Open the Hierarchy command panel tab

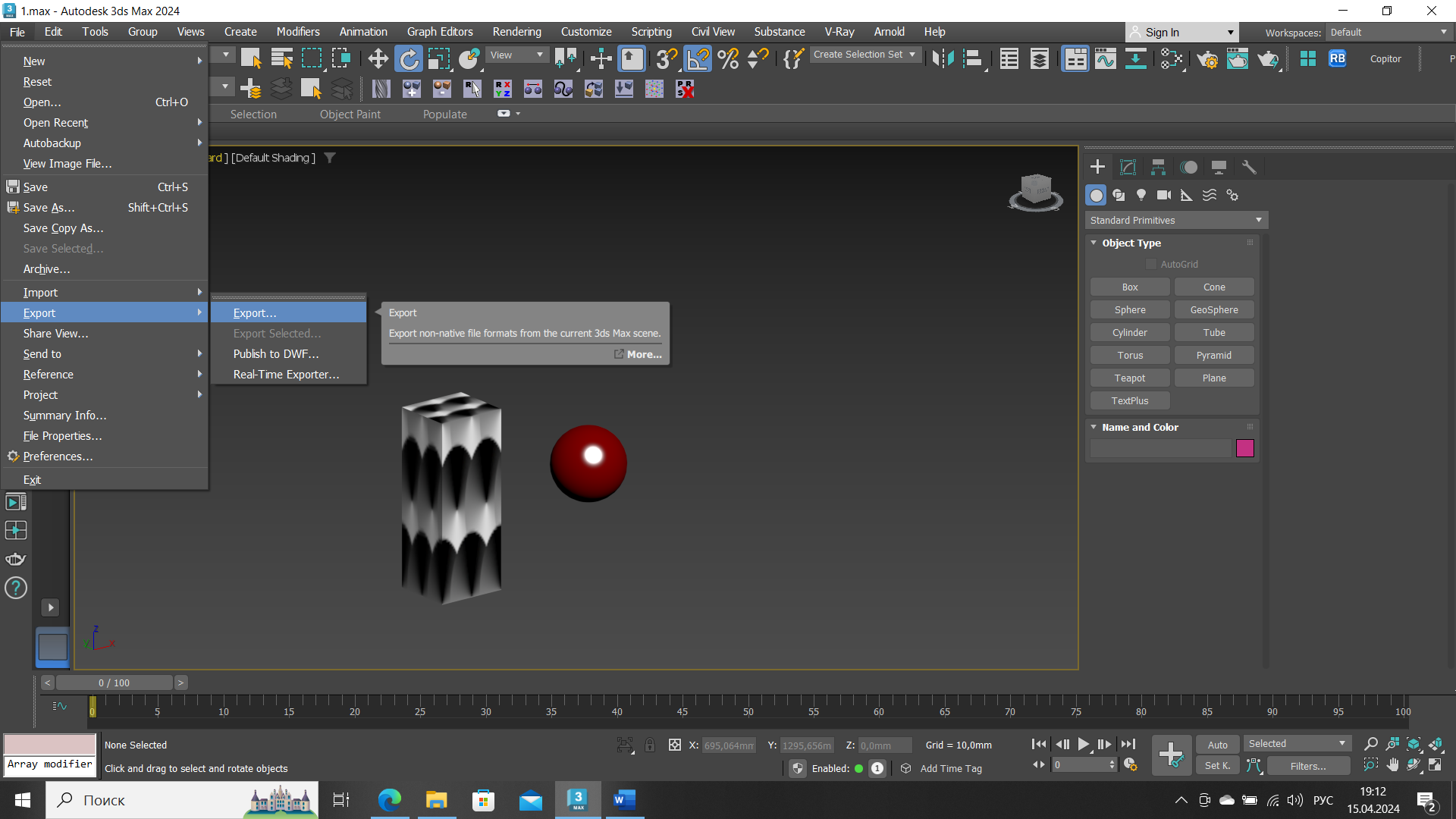click(x=1158, y=167)
